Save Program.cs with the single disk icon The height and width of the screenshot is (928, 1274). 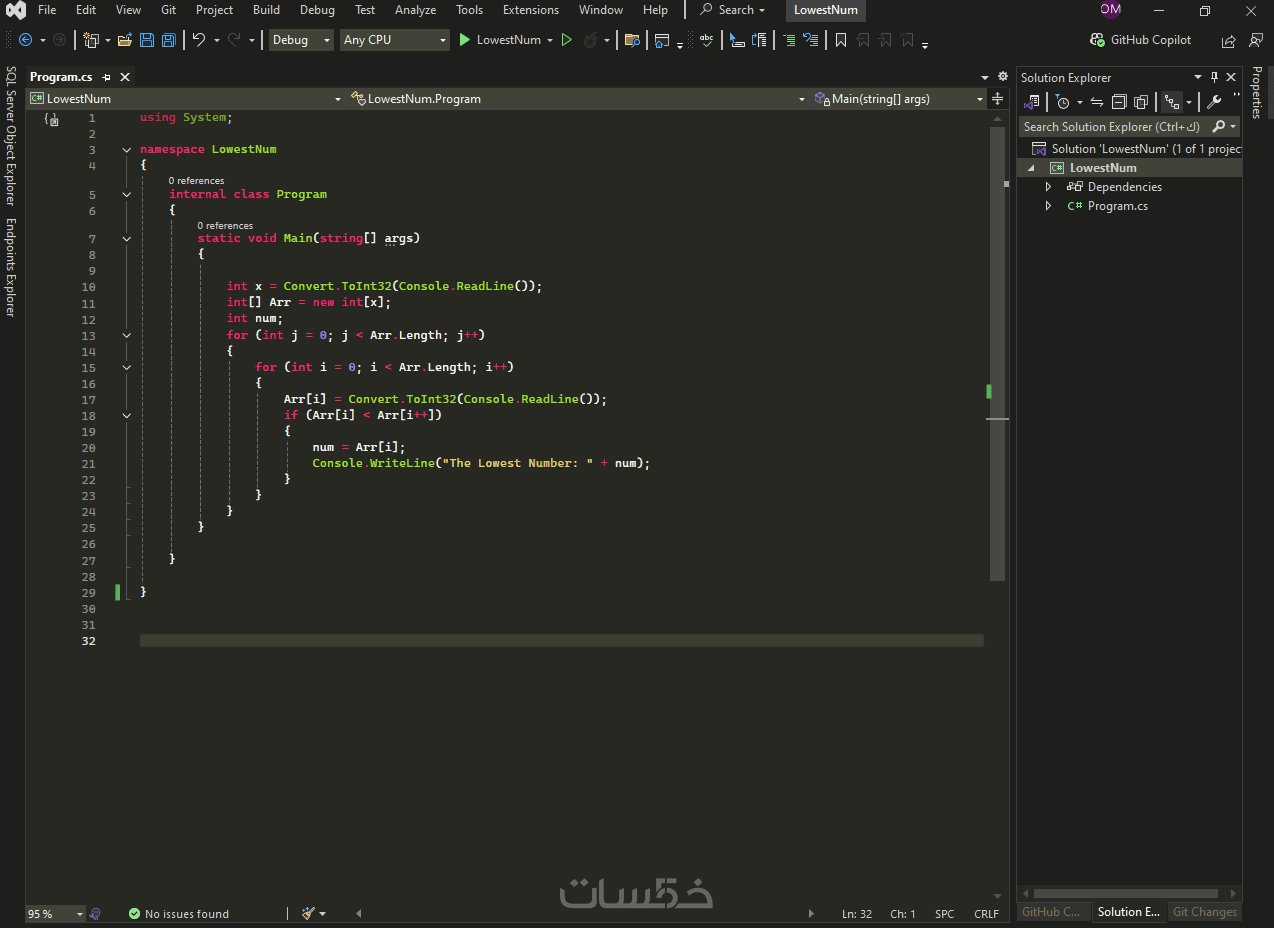pos(147,40)
